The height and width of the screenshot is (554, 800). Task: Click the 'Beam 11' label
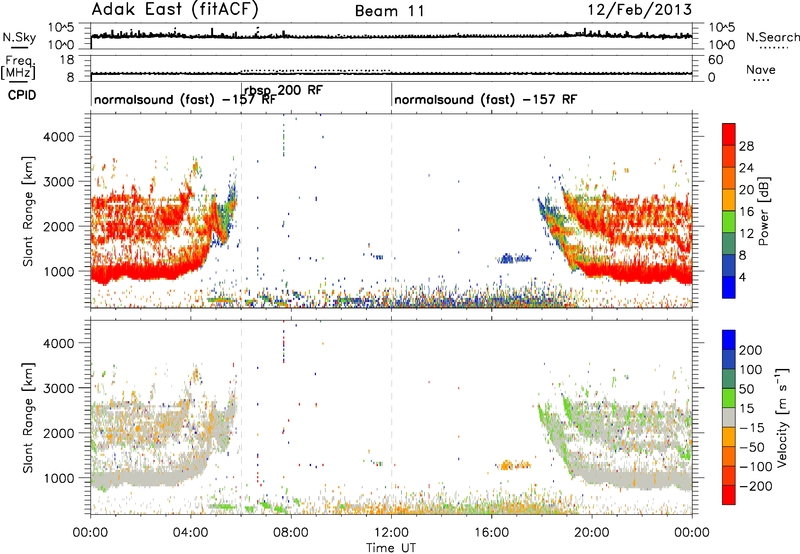click(390, 11)
